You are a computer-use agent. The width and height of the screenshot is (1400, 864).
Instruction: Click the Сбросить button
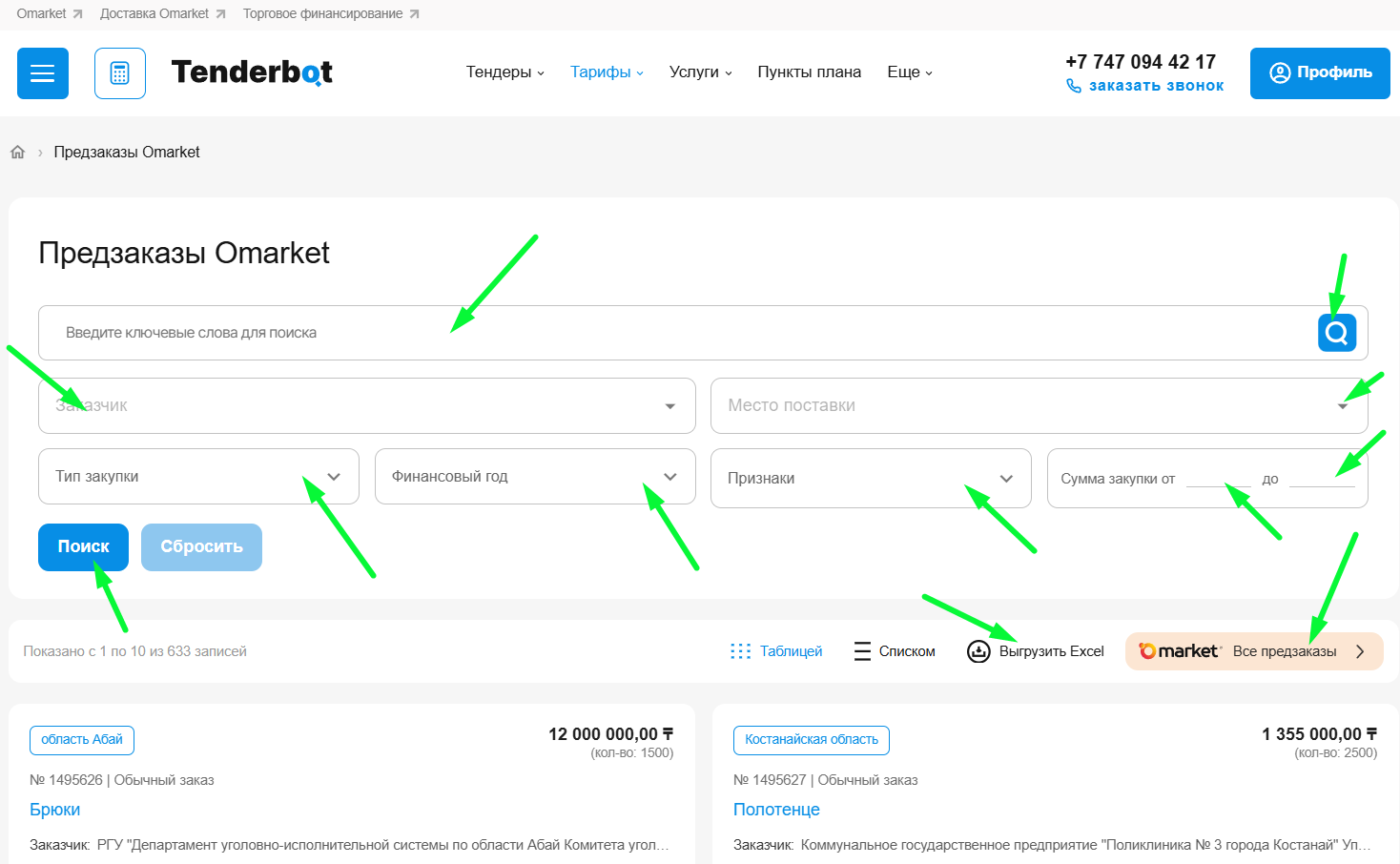[201, 547]
